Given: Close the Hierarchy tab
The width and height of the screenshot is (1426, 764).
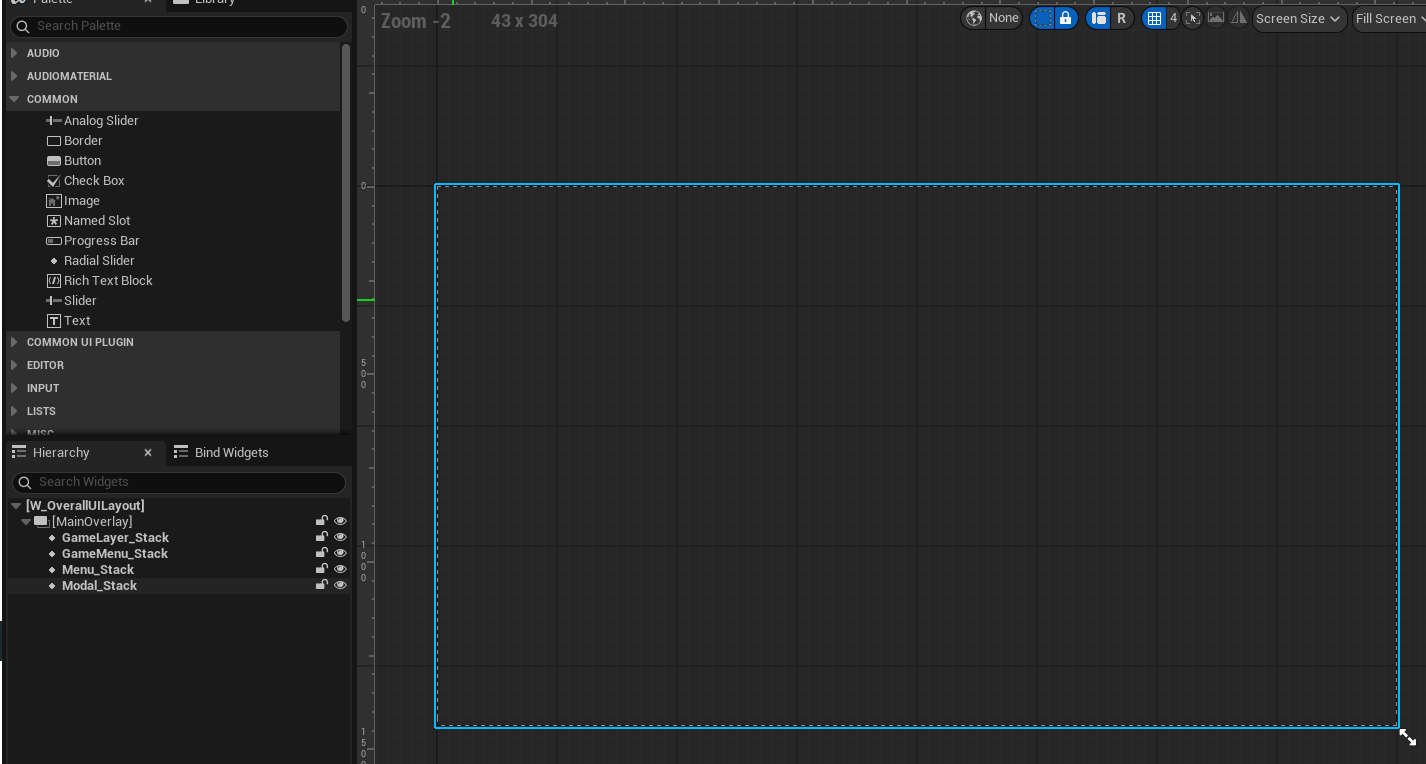Looking at the screenshot, I should [148, 453].
